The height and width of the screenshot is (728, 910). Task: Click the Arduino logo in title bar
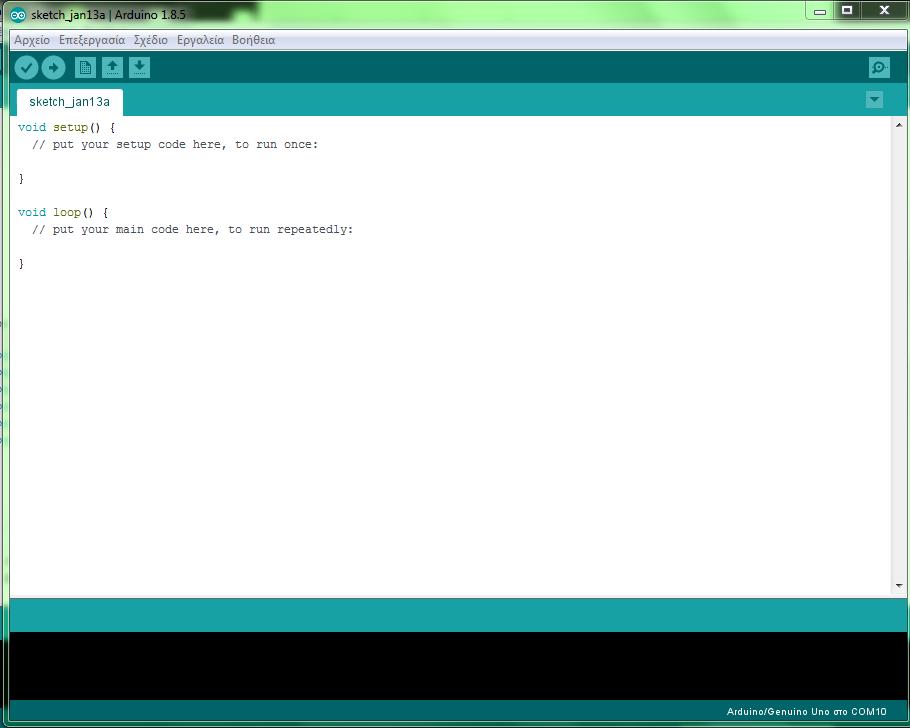tap(18, 15)
